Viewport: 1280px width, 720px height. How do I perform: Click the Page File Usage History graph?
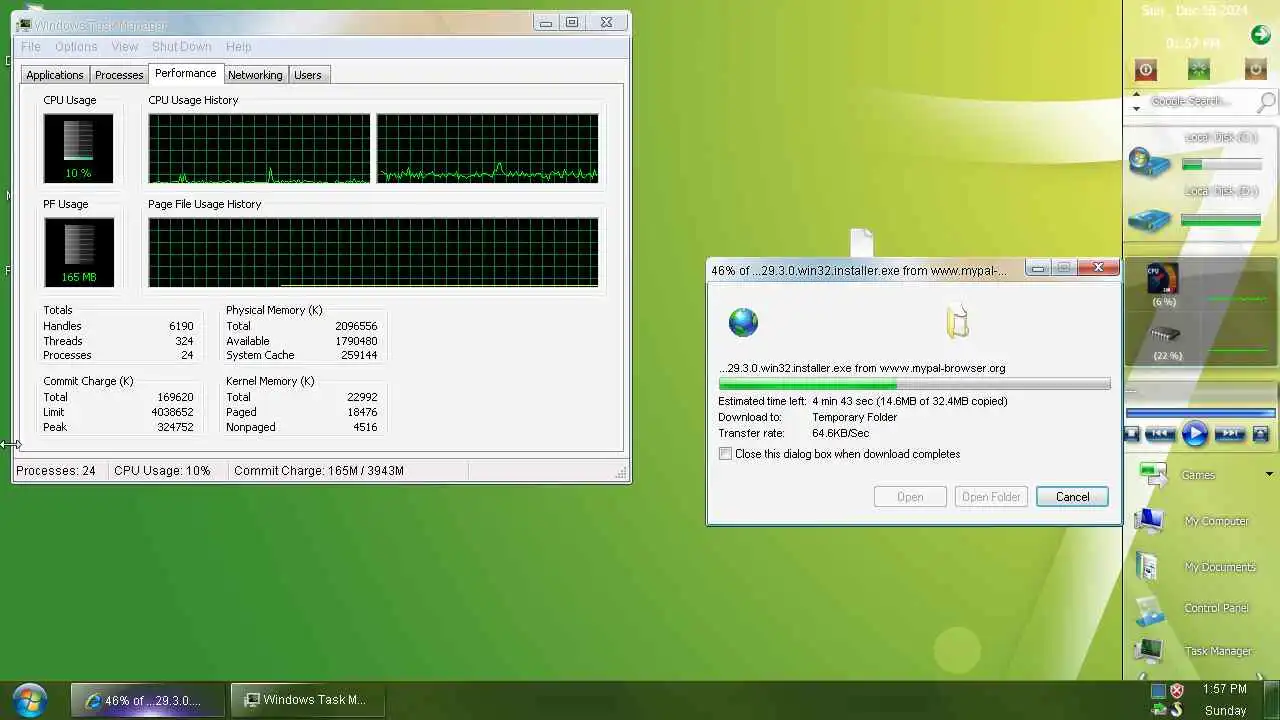(373, 253)
